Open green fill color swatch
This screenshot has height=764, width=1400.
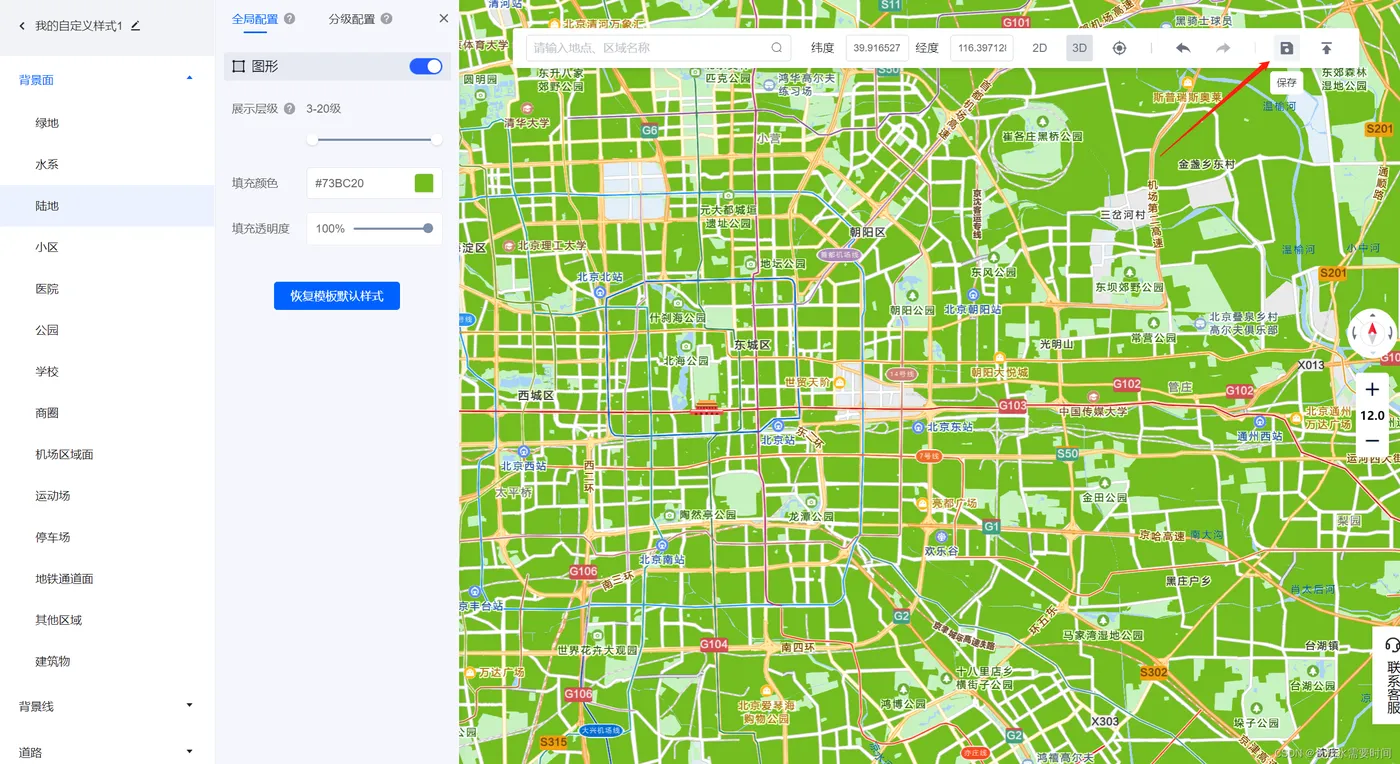pyautogui.click(x=424, y=183)
